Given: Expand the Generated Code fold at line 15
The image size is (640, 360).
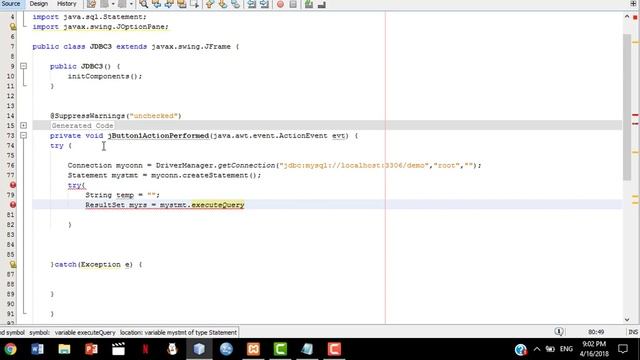Looking at the screenshot, I should coord(23,125).
